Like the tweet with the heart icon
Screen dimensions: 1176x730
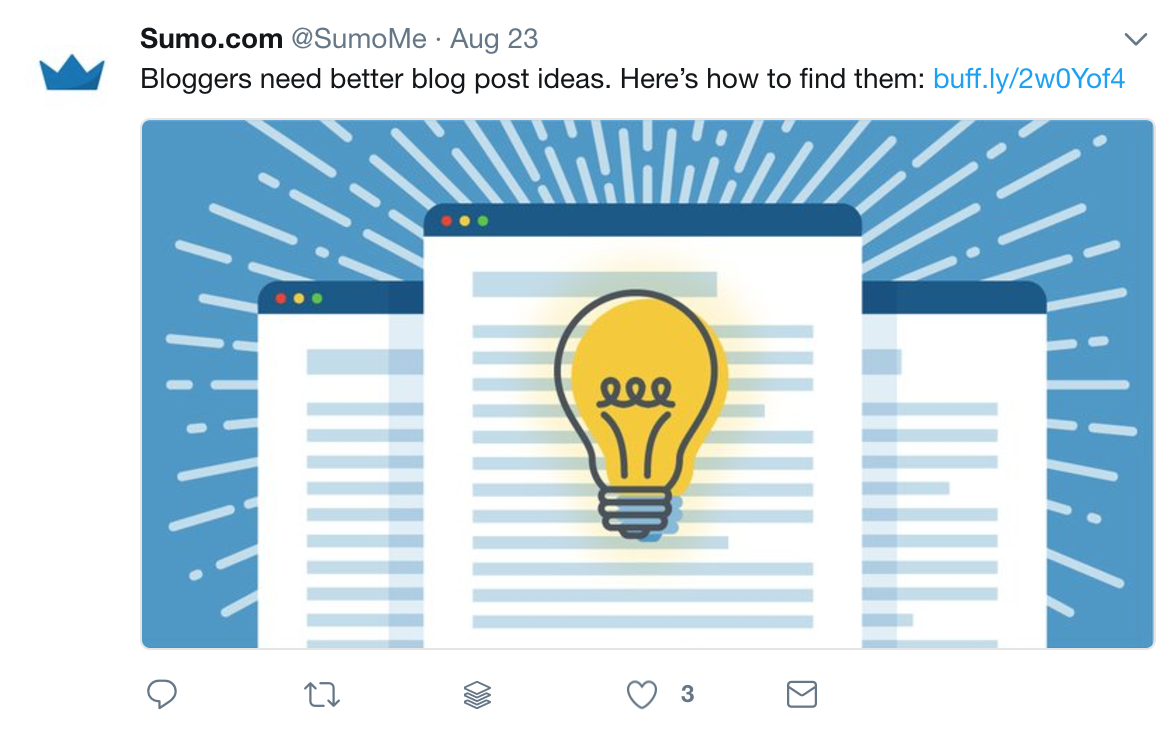[x=641, y=695]
